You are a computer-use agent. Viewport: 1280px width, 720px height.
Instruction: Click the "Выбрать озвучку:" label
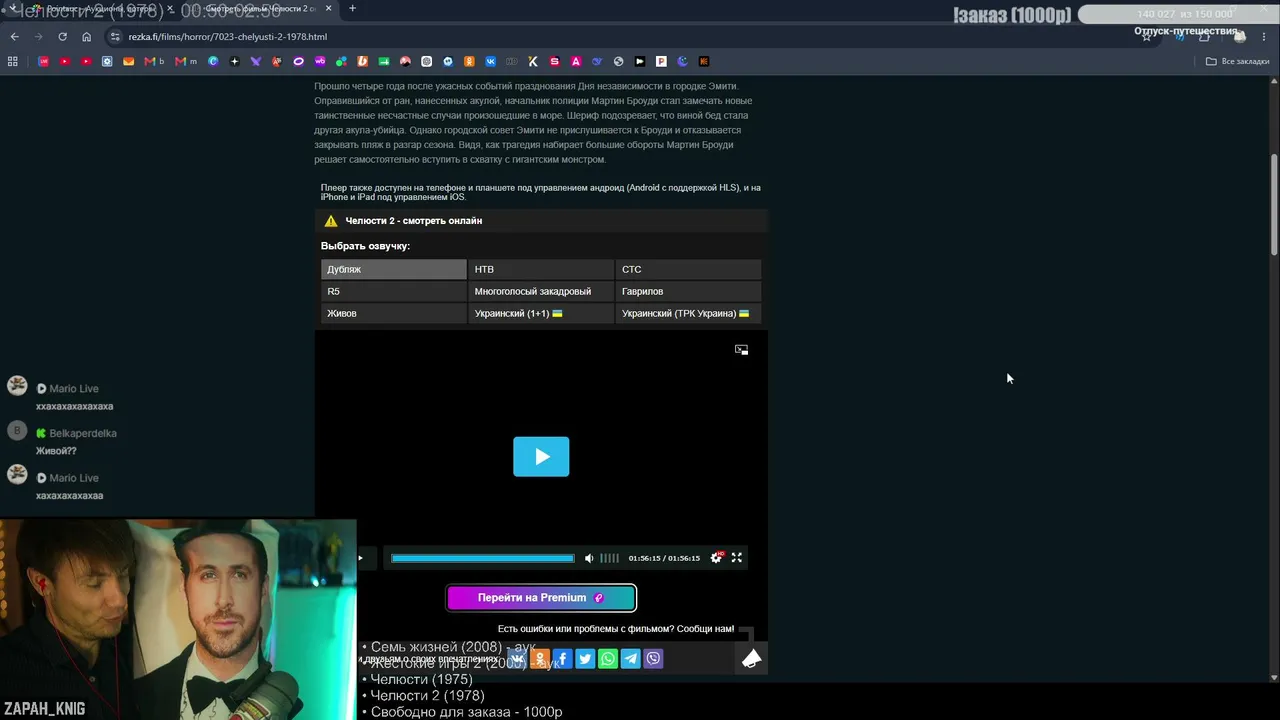click(365, 246)
